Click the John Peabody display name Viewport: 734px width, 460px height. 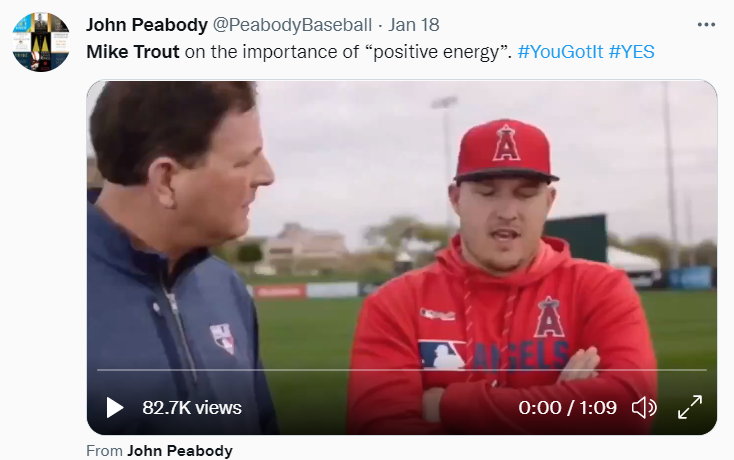point(147,25)
